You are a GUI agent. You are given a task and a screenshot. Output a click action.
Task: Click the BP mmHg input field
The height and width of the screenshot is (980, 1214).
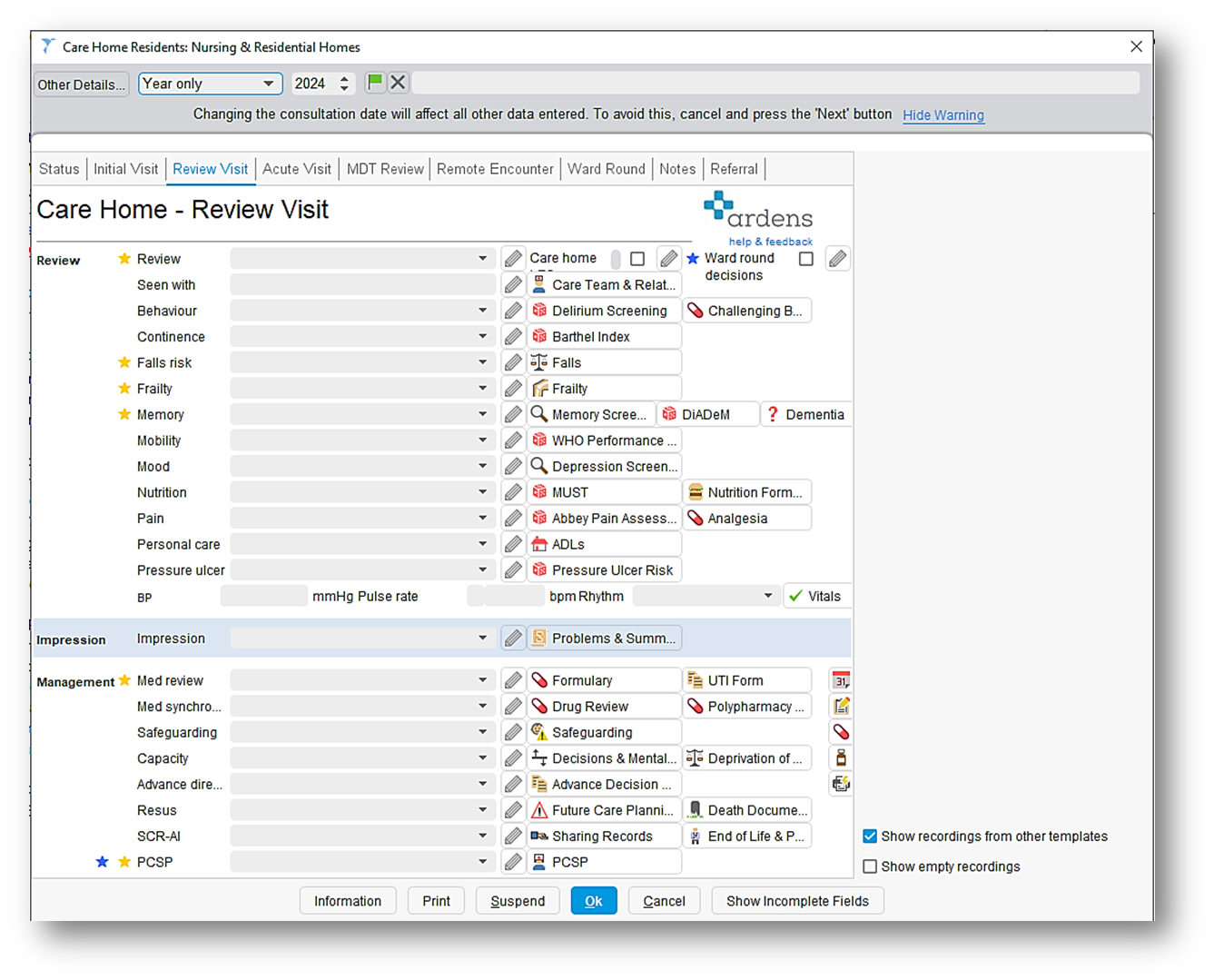click(x=264, y=597)
